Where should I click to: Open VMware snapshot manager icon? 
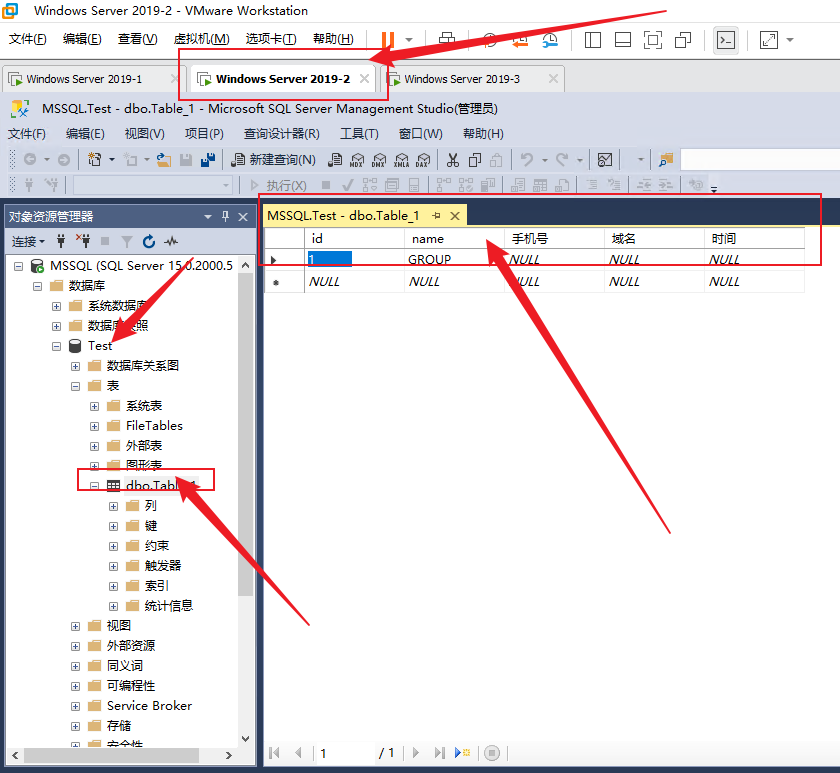point(550,40)
